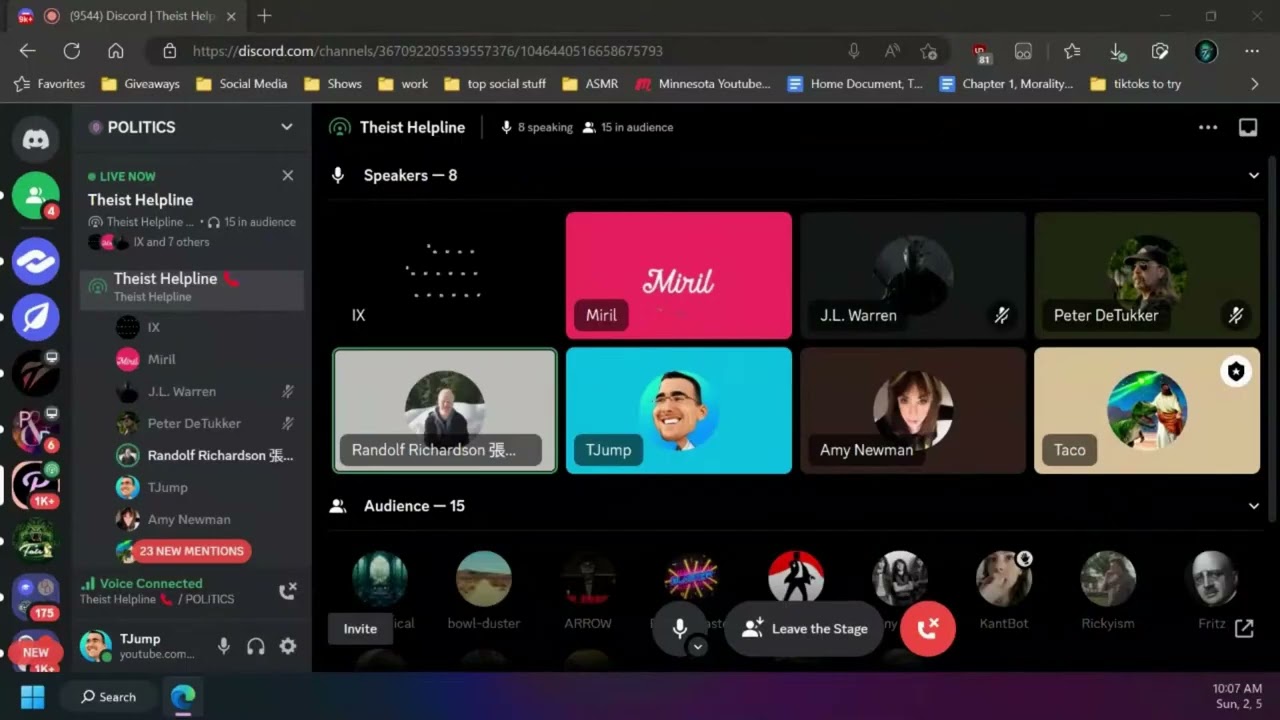This screenshot has width=1280, height=720.
Task: Expand the POLITICS server menu
Action: click(287, 127)
